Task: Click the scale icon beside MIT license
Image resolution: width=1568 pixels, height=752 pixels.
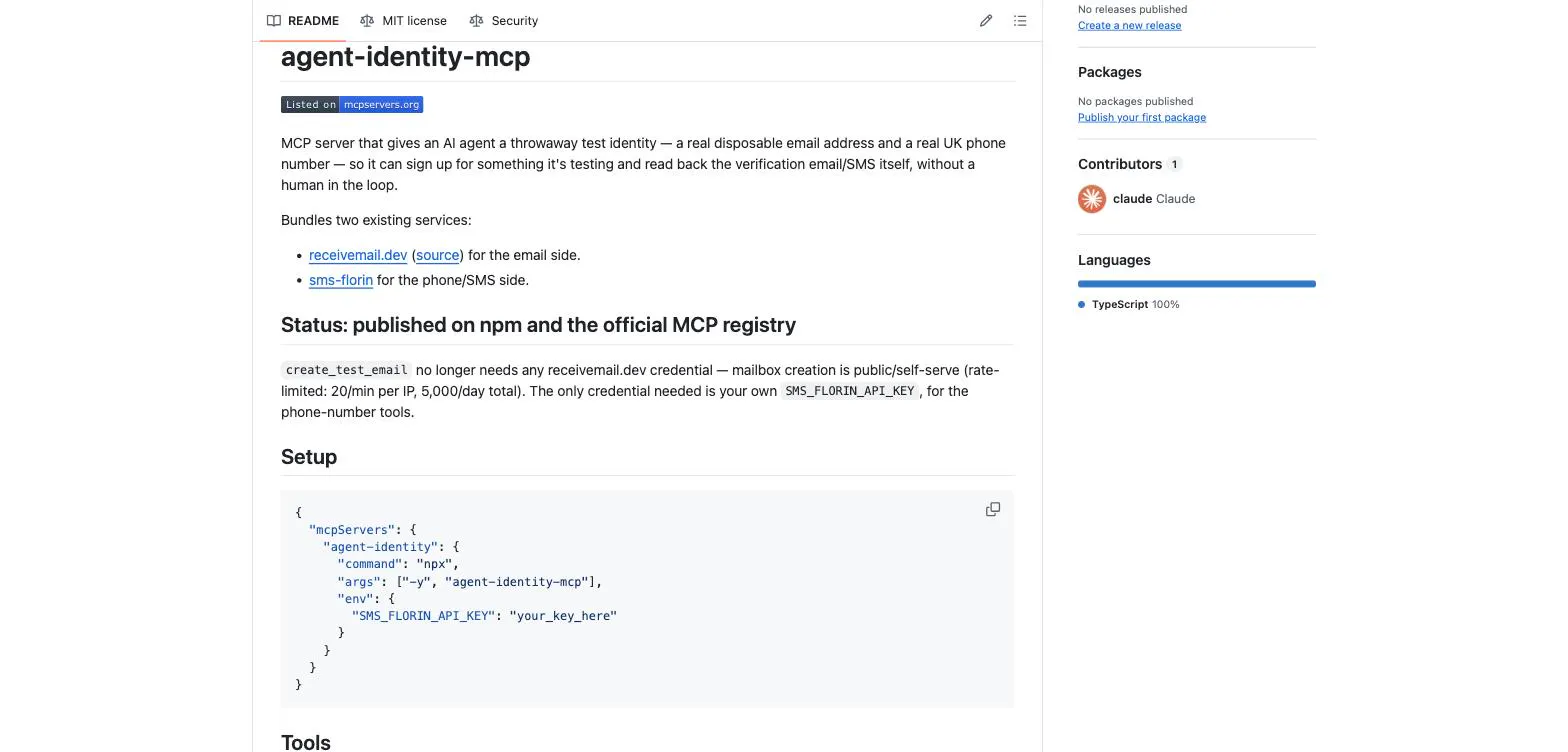Action: pyautogui.click(x=367, y=20)
